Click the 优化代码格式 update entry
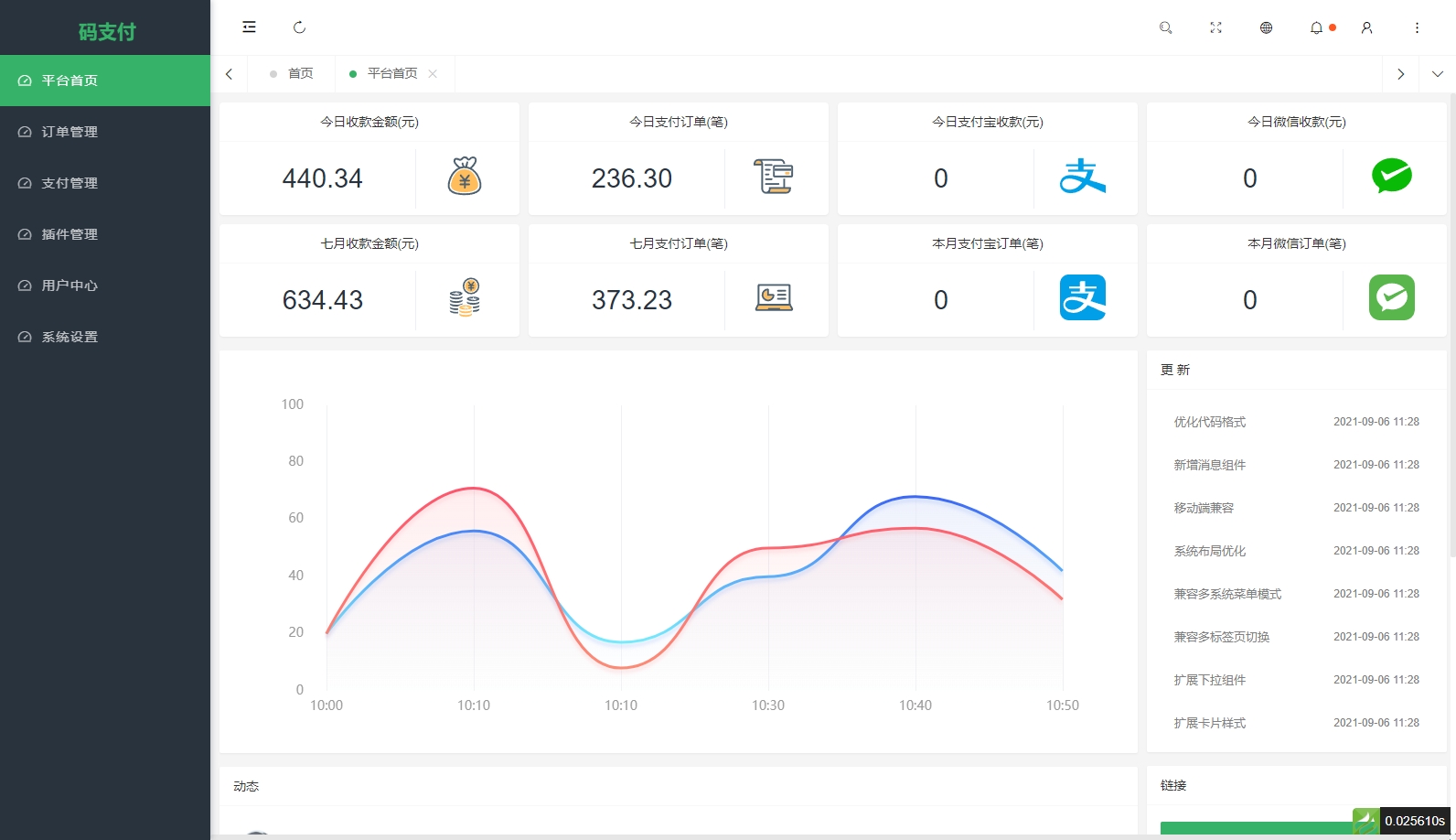This screenshot has height=840, width=1456. 1209,422
